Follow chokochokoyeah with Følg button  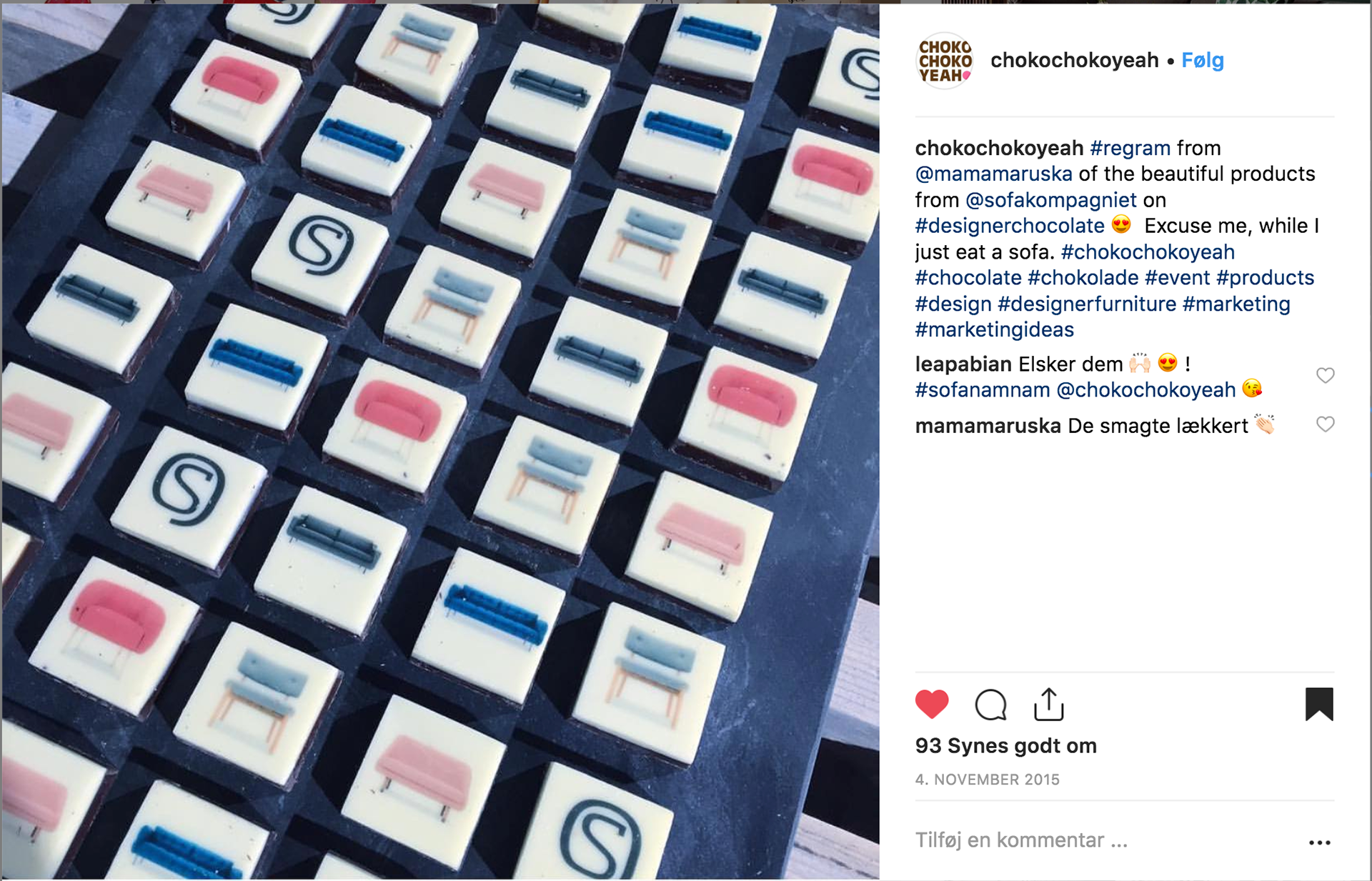pos(1203,61)
